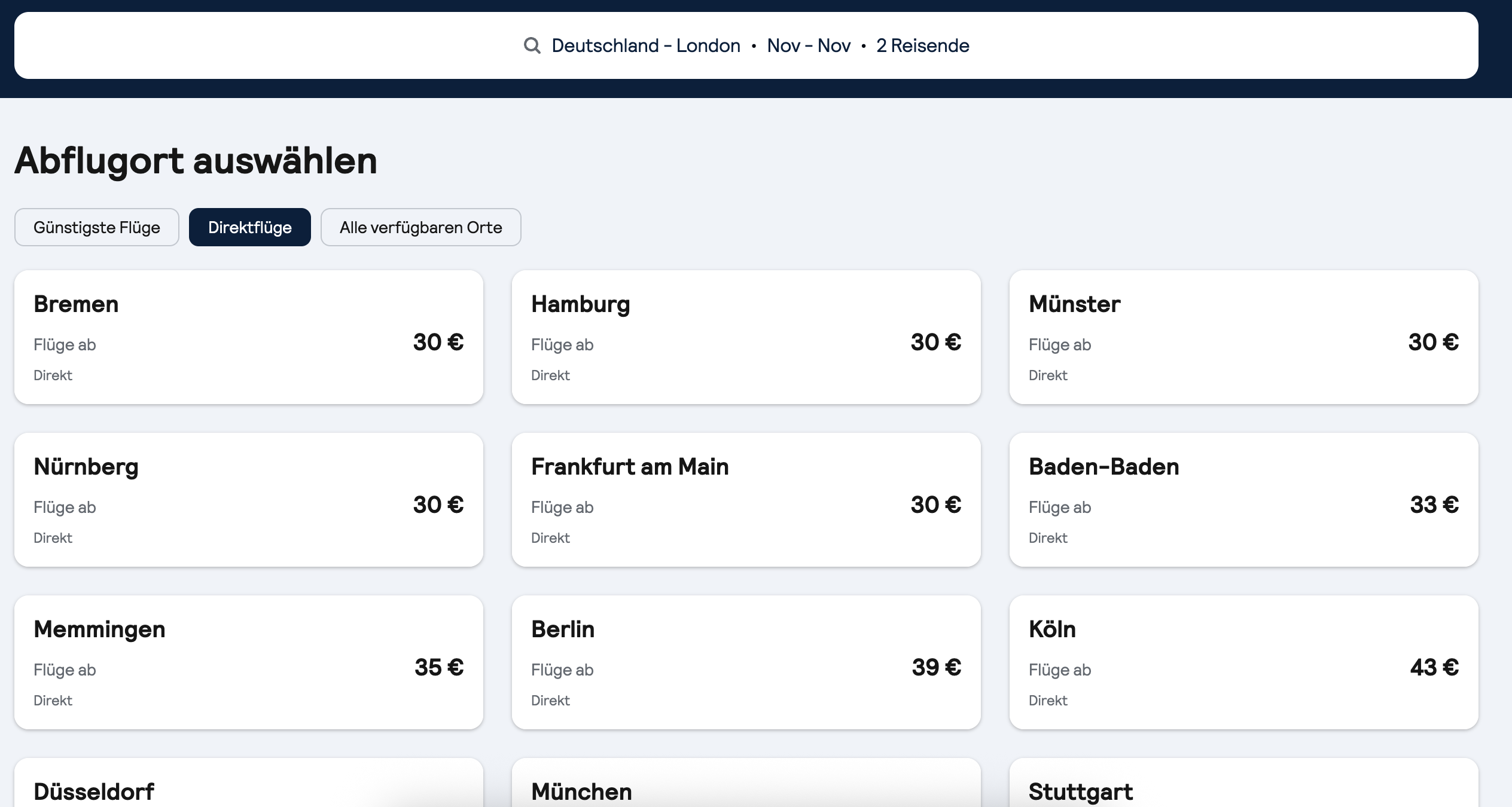Choose the Memmingen departure card
Viewport: 1512px width, 807px height.
(249, 662)
